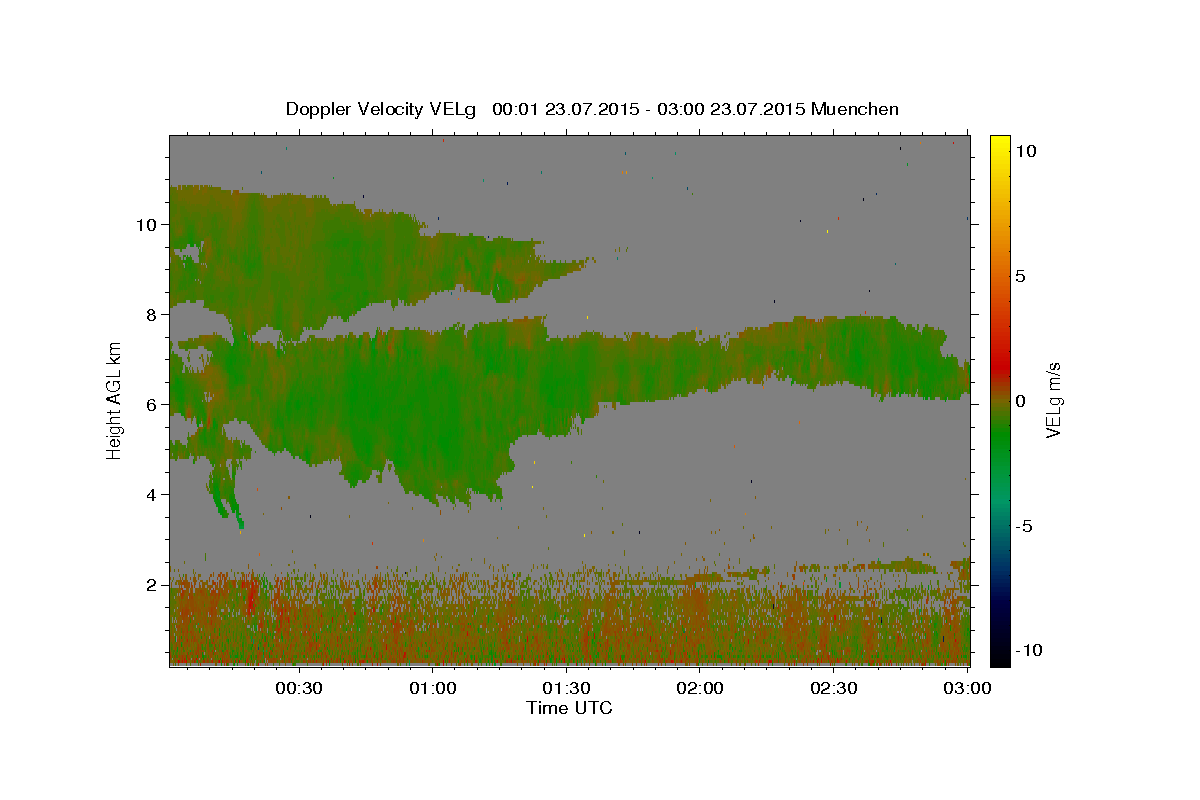Click the fall streak below 4 km at 00:15
The height and width of the screenshot is (800, 1200).
[x=225, y=495]
